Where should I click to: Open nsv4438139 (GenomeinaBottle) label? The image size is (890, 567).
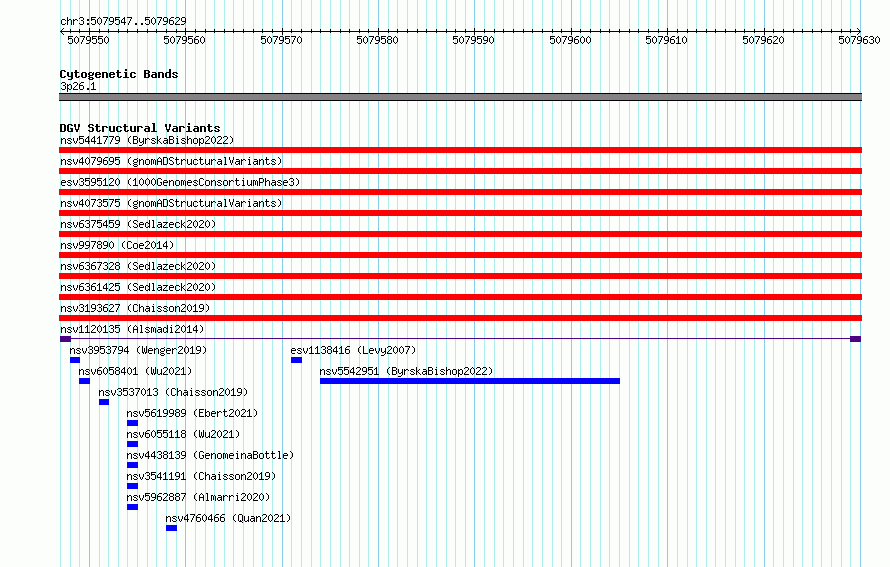pos(210,455)
